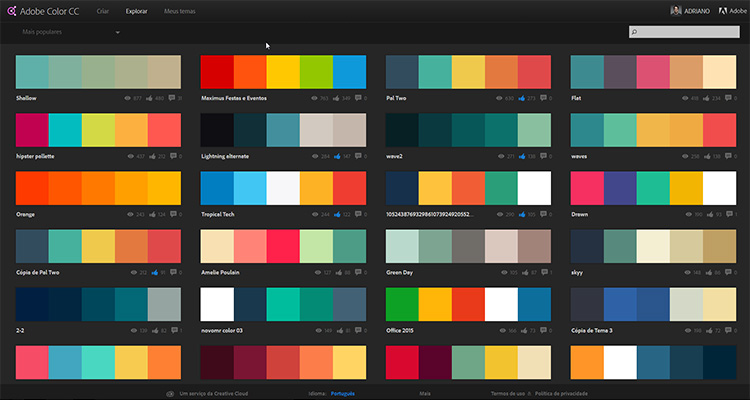Click the comment icon under Orange theme
Image resolution: width=750 pixels, height=400 pixels.
tap(174, 214)
